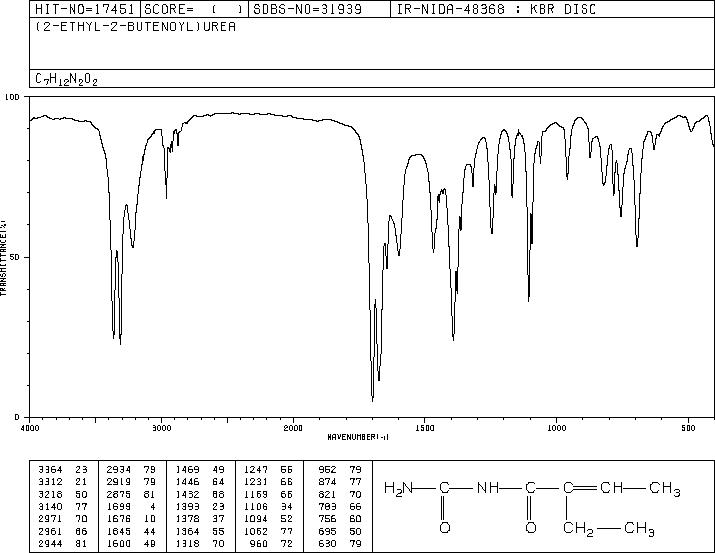Click the HIT-NO=17451 header cell
Image resolution: width=715 pixels, height=553 pixels.
(85, 9)
